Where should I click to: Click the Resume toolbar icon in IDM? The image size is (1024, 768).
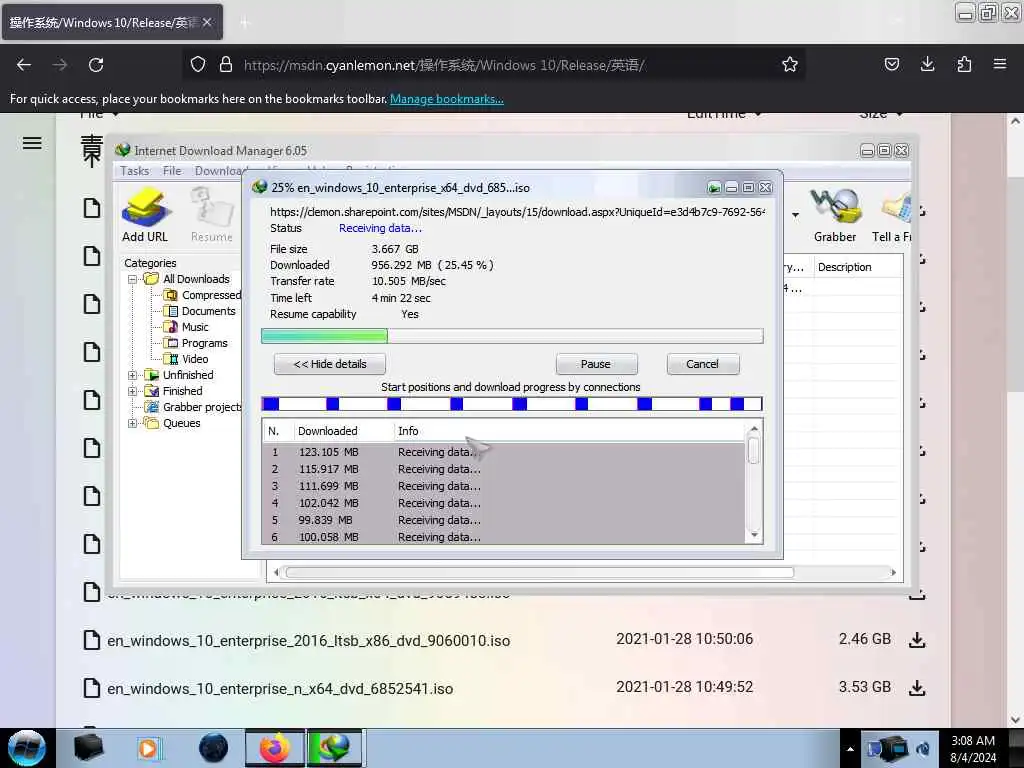[x=212, y=215]
